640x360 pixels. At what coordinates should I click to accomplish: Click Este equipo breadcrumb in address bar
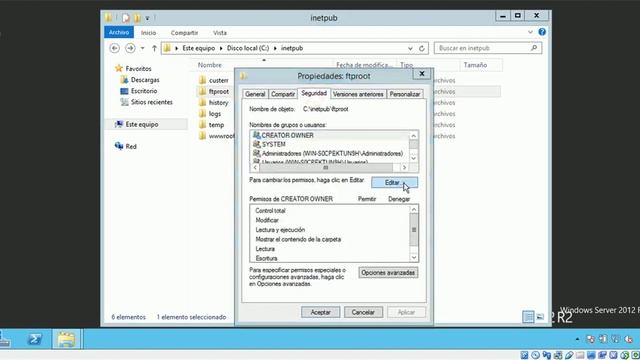(x=198, y=48)
